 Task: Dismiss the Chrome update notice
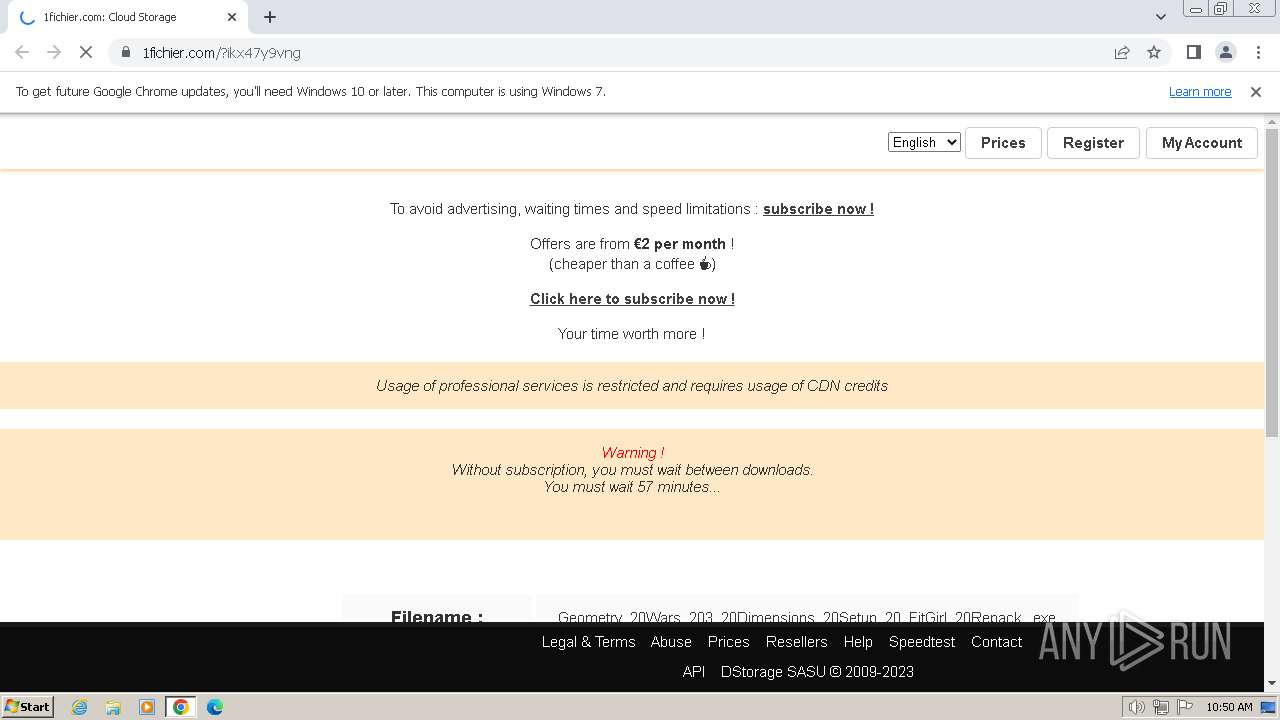[1256, 91]
